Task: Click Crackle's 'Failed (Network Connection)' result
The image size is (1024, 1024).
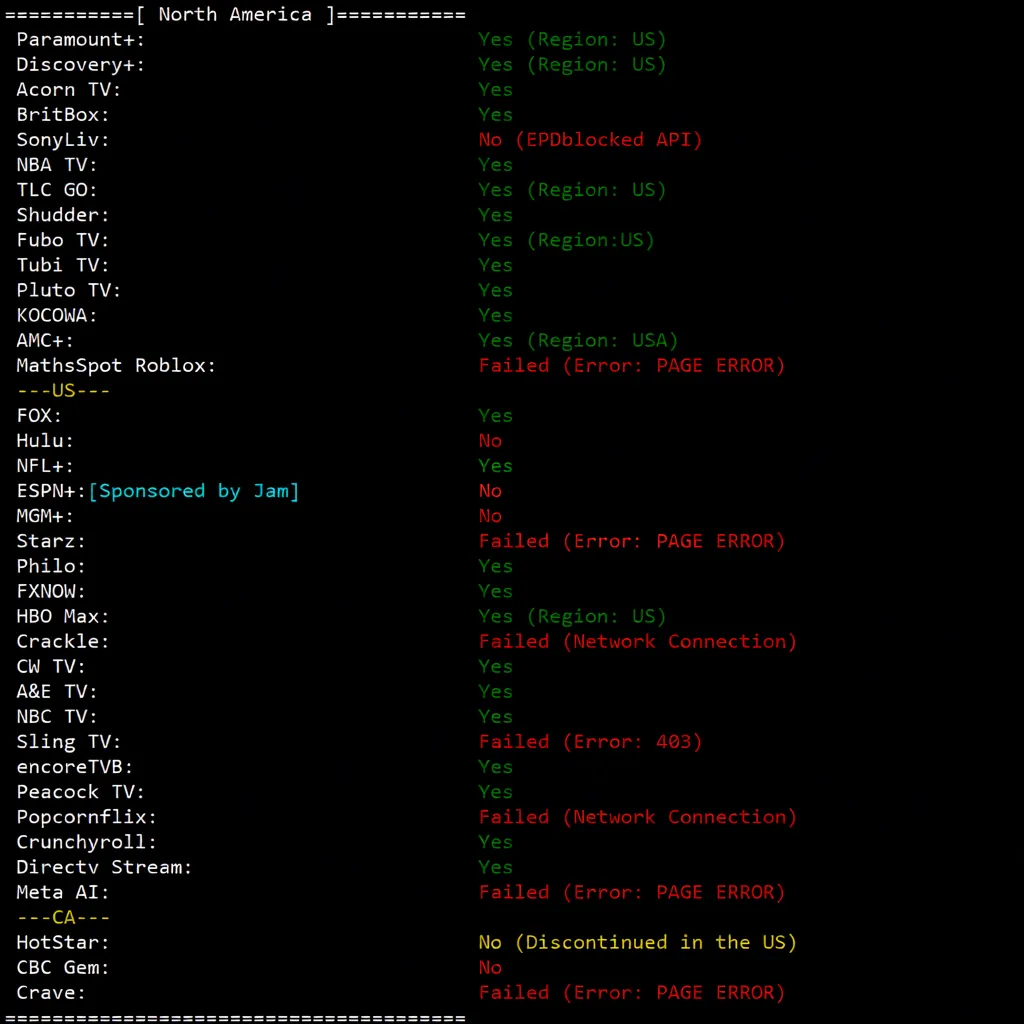Action: [637, 641]
